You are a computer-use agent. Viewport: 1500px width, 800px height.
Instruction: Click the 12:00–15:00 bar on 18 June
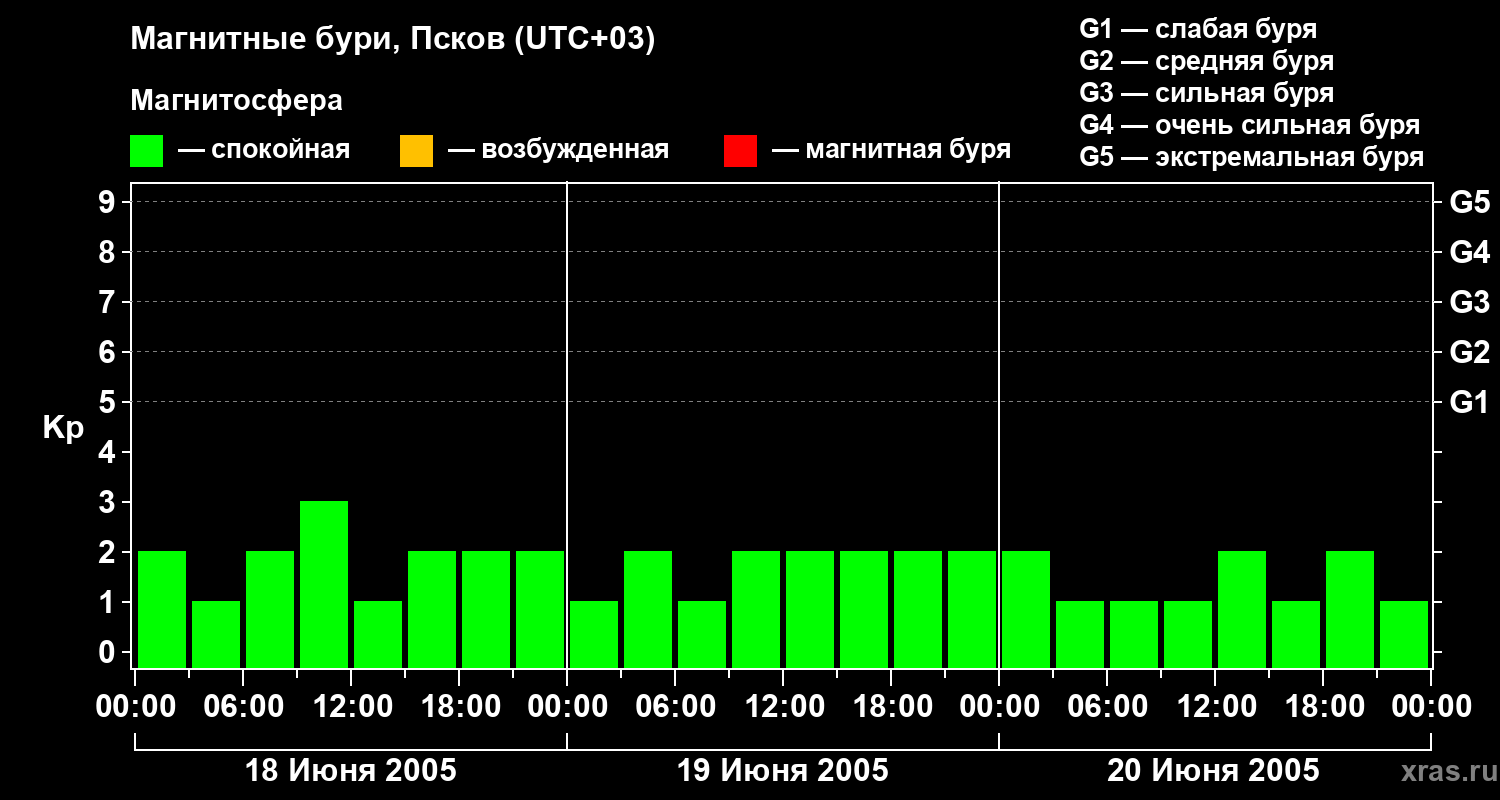(x=378, y=634)
